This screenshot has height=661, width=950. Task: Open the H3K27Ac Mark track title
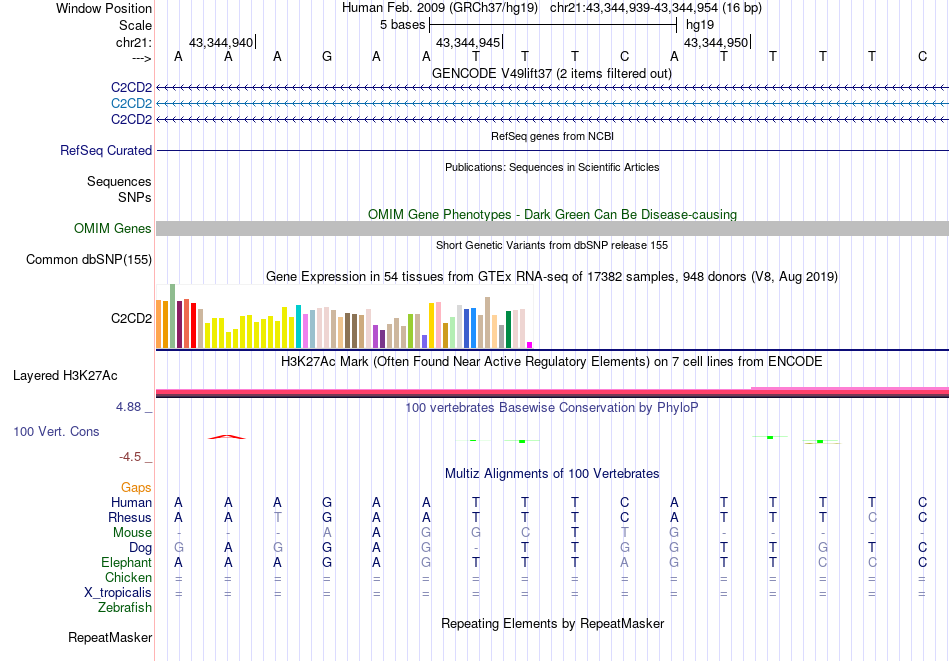point(552,362)
